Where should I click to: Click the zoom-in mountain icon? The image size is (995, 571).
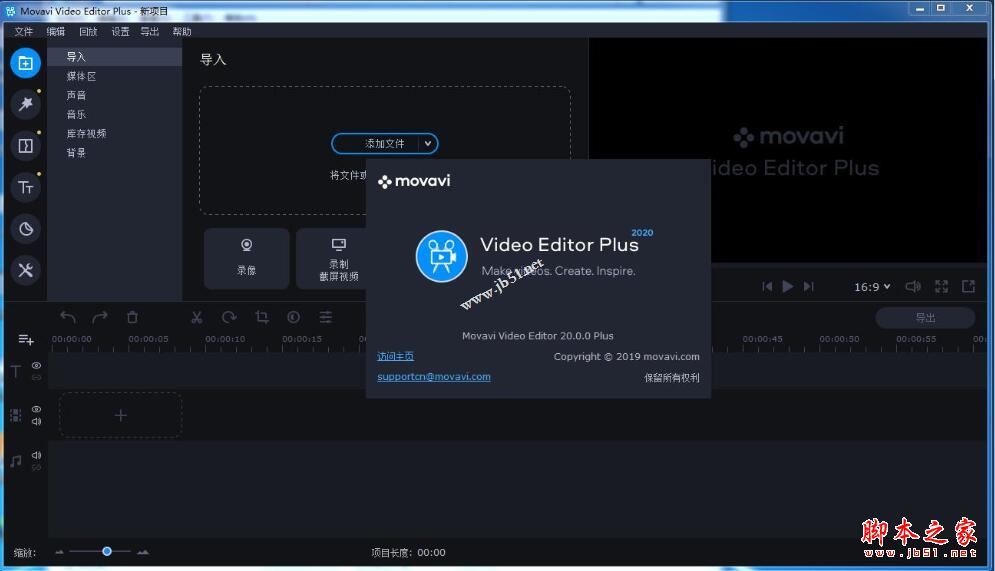coord(143,553)
